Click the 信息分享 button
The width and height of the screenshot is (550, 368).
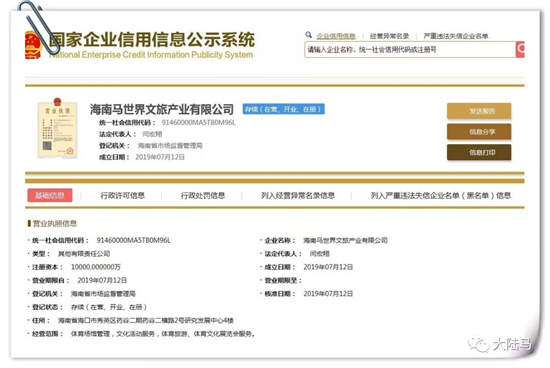479,132
